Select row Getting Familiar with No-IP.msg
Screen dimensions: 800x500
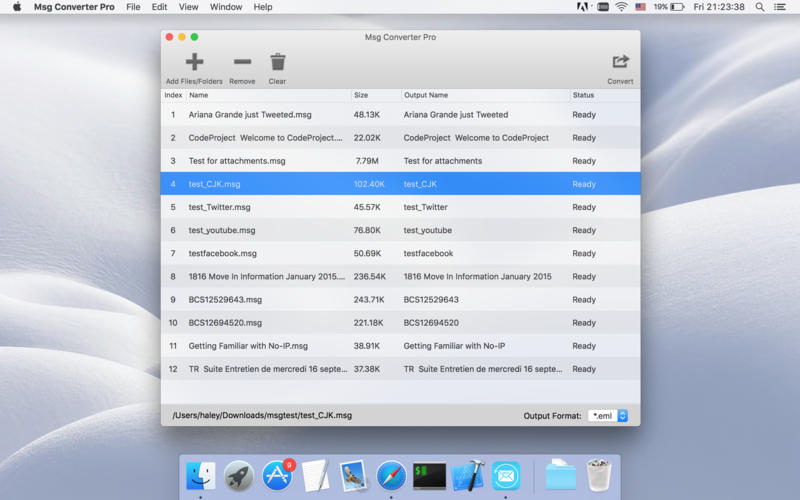pos(401,346)
